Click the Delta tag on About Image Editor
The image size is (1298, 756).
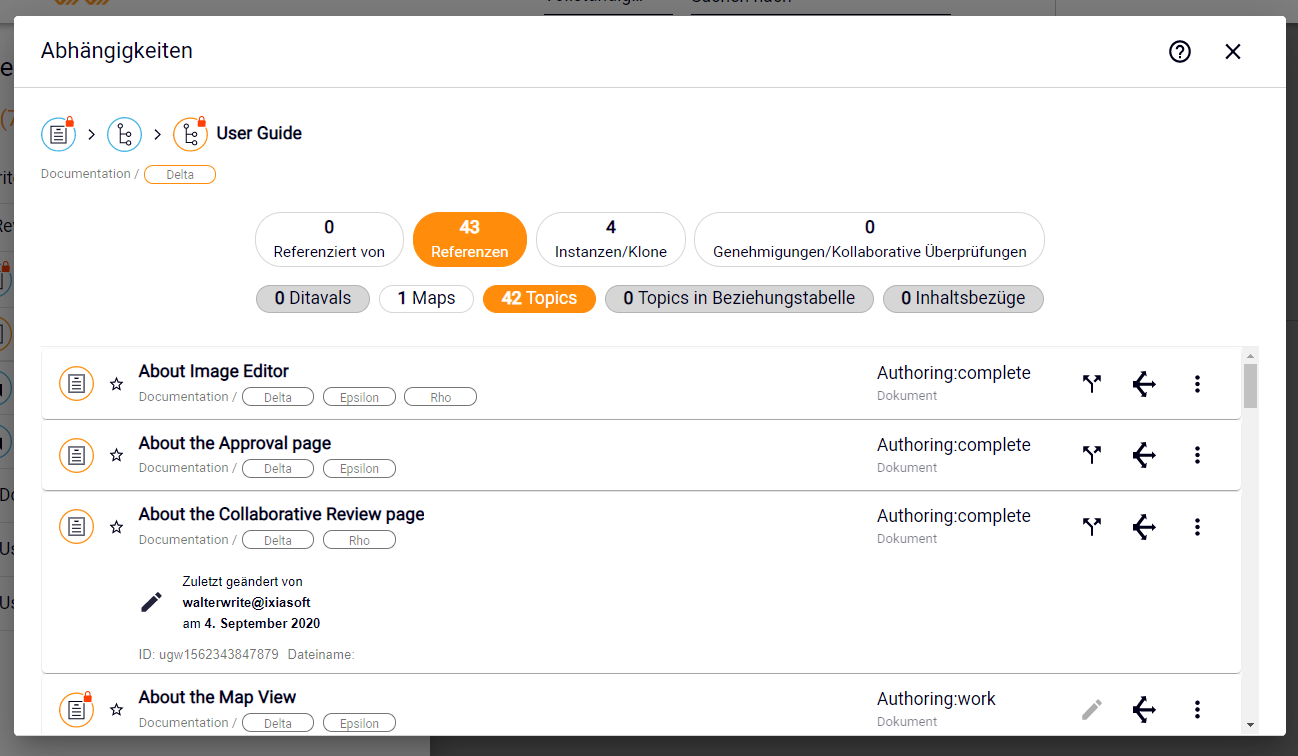278,397
